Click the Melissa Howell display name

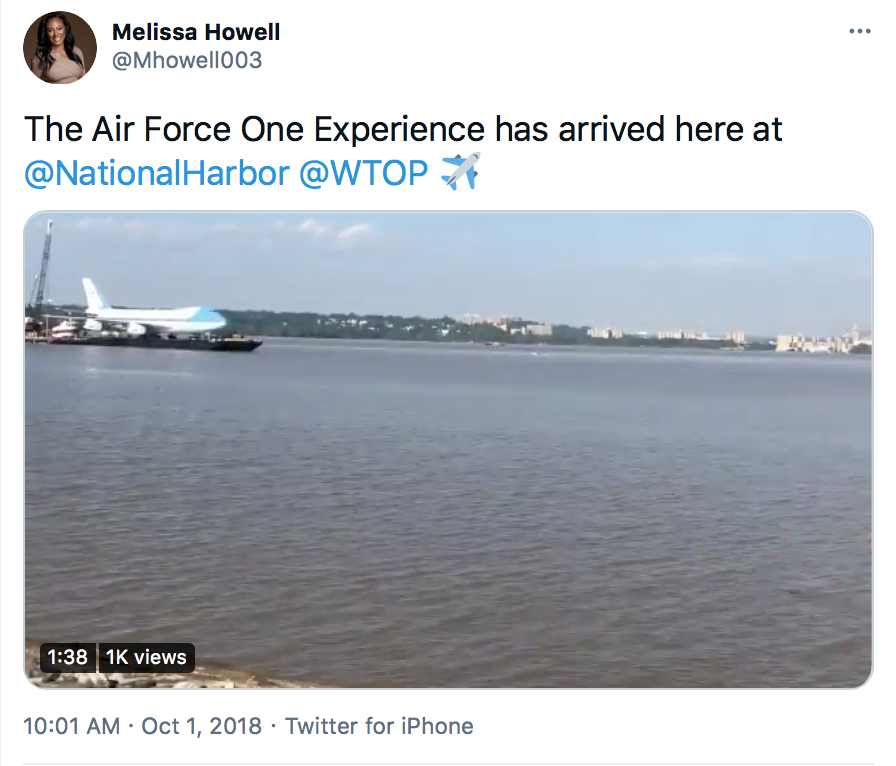coord(196,32)
